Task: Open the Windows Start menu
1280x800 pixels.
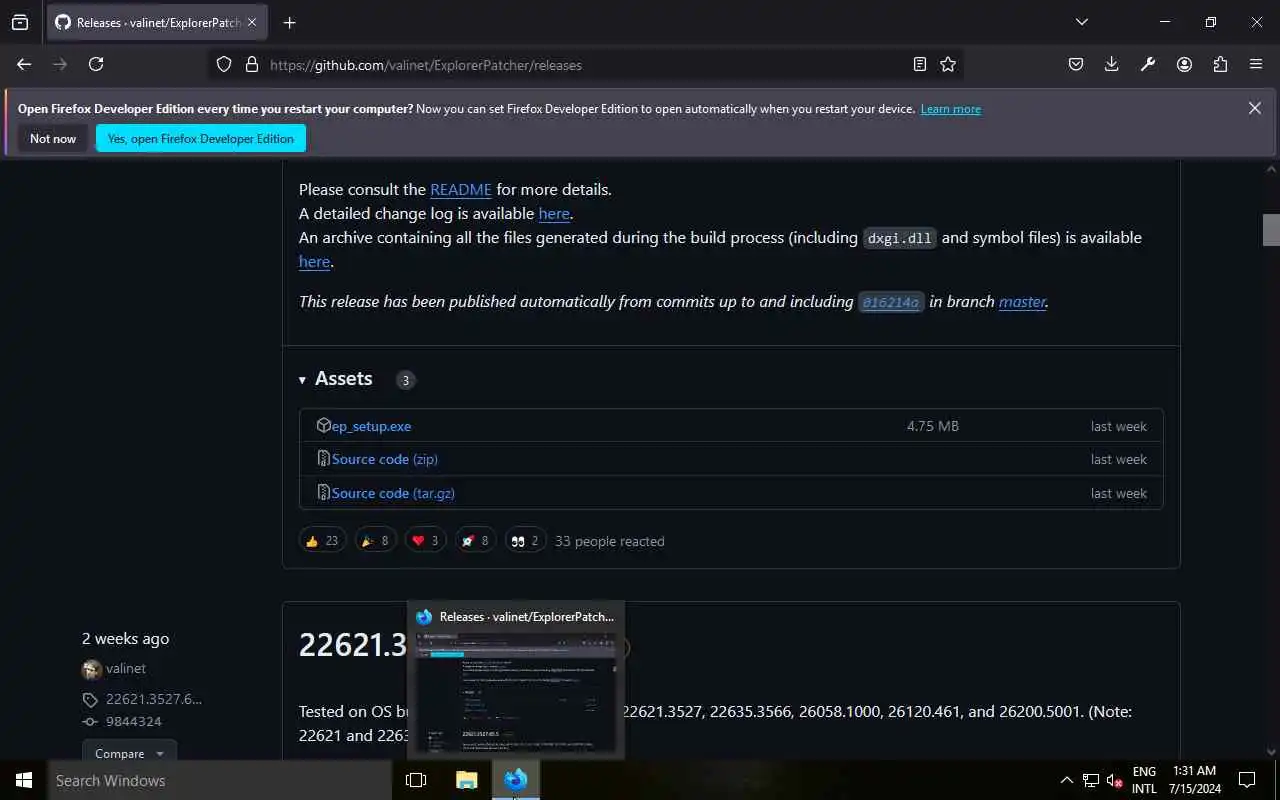Action: pyautogui.click(x=24, y=780)
